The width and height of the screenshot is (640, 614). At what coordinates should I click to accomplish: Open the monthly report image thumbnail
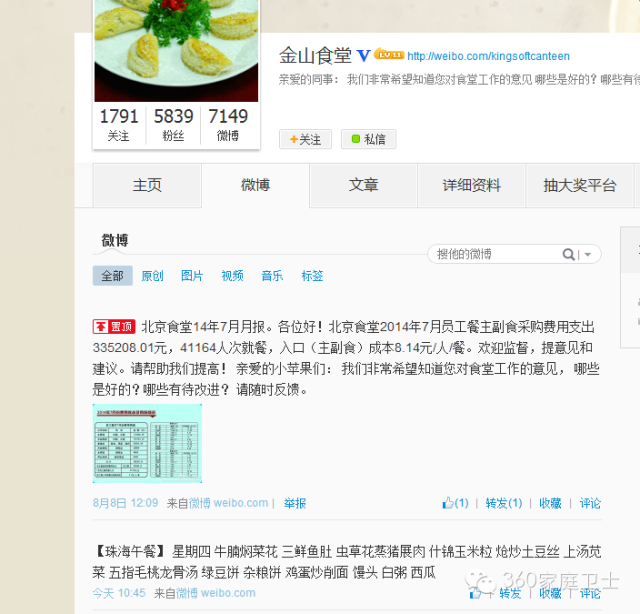(x=147, y=443)
